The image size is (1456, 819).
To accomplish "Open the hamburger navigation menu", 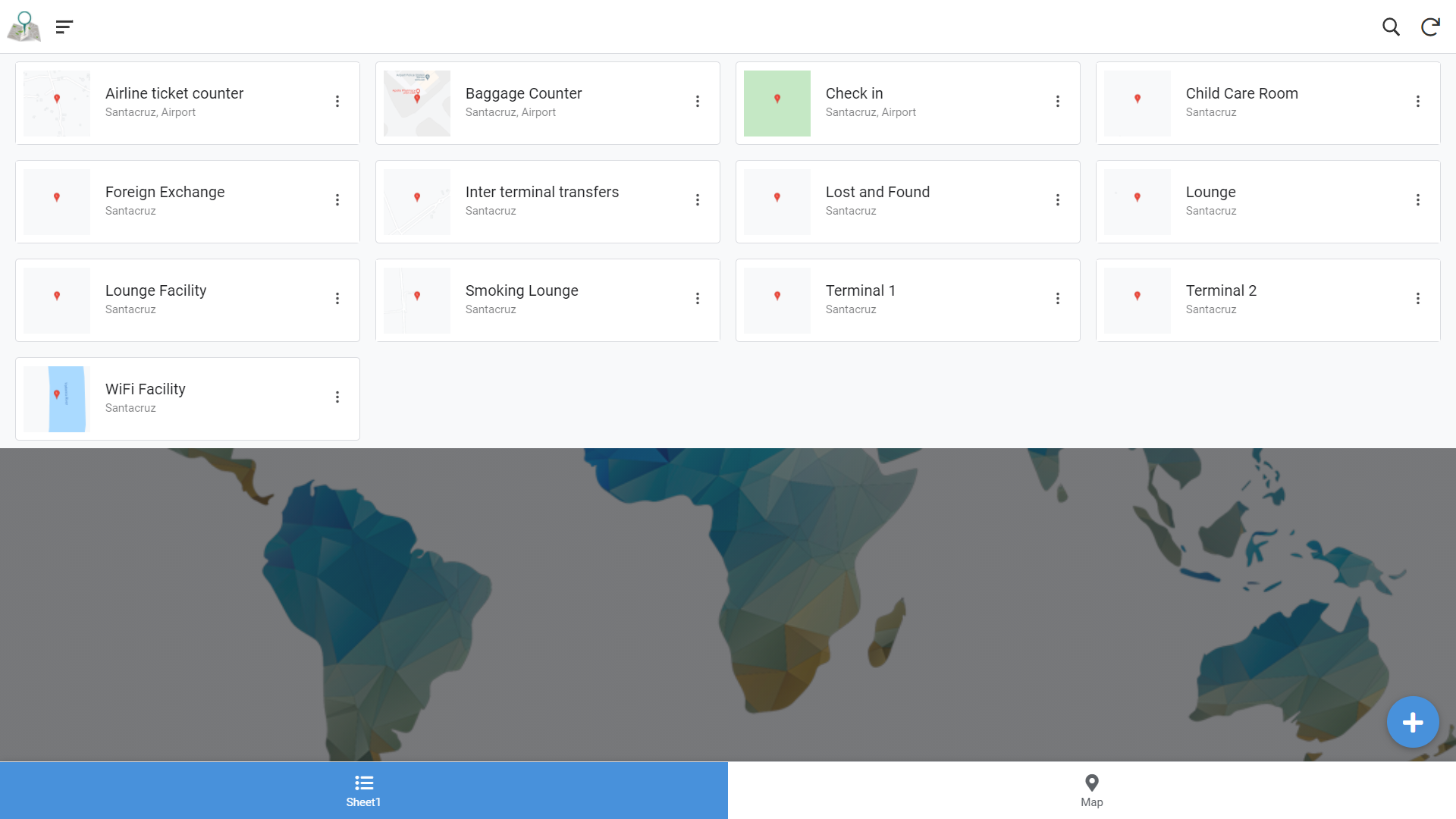I will pos(64,27).
